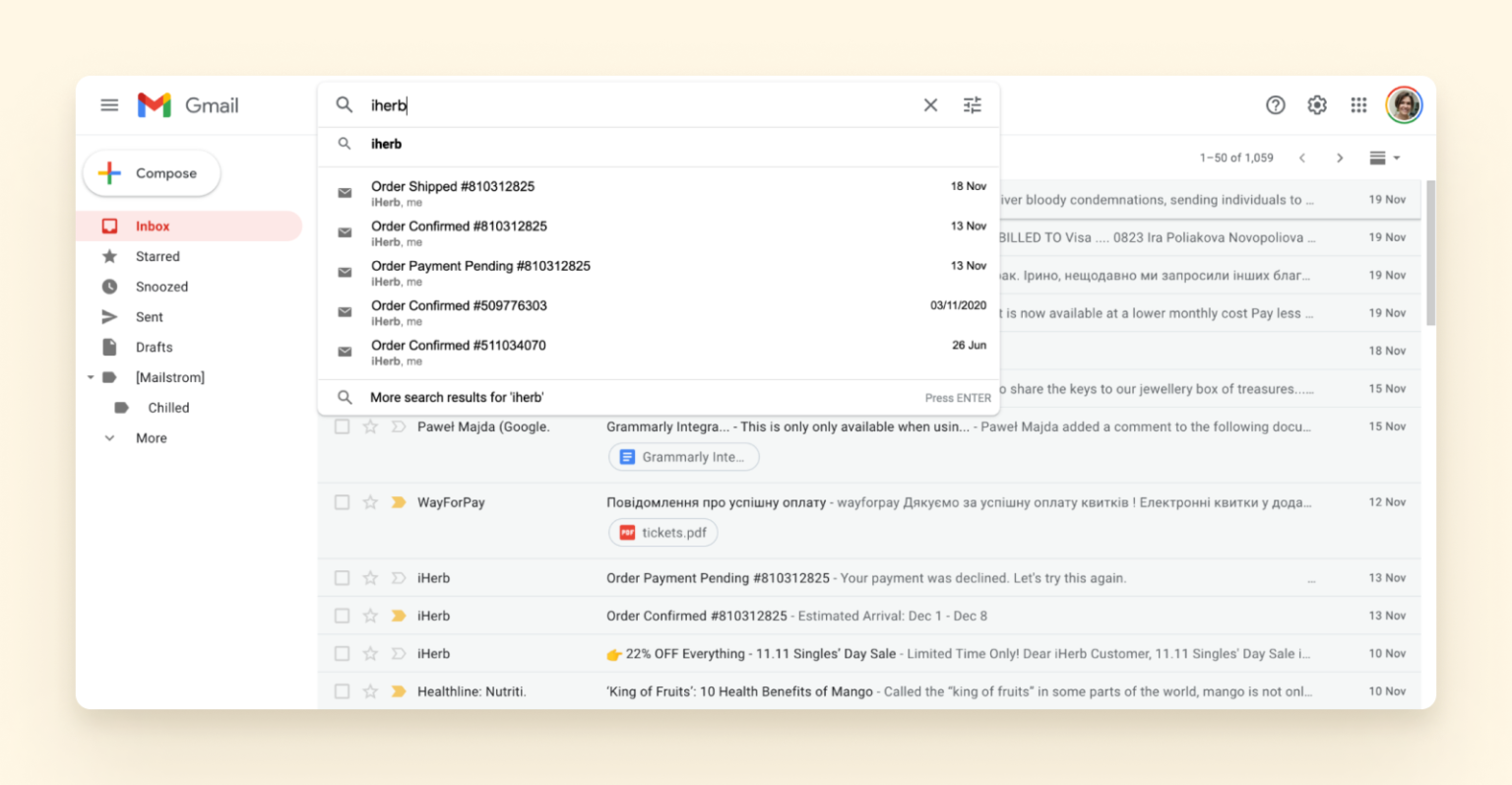Screen dimensions: 1512x785
Task: Open the Chilled label
Action: tap(168, 408)
